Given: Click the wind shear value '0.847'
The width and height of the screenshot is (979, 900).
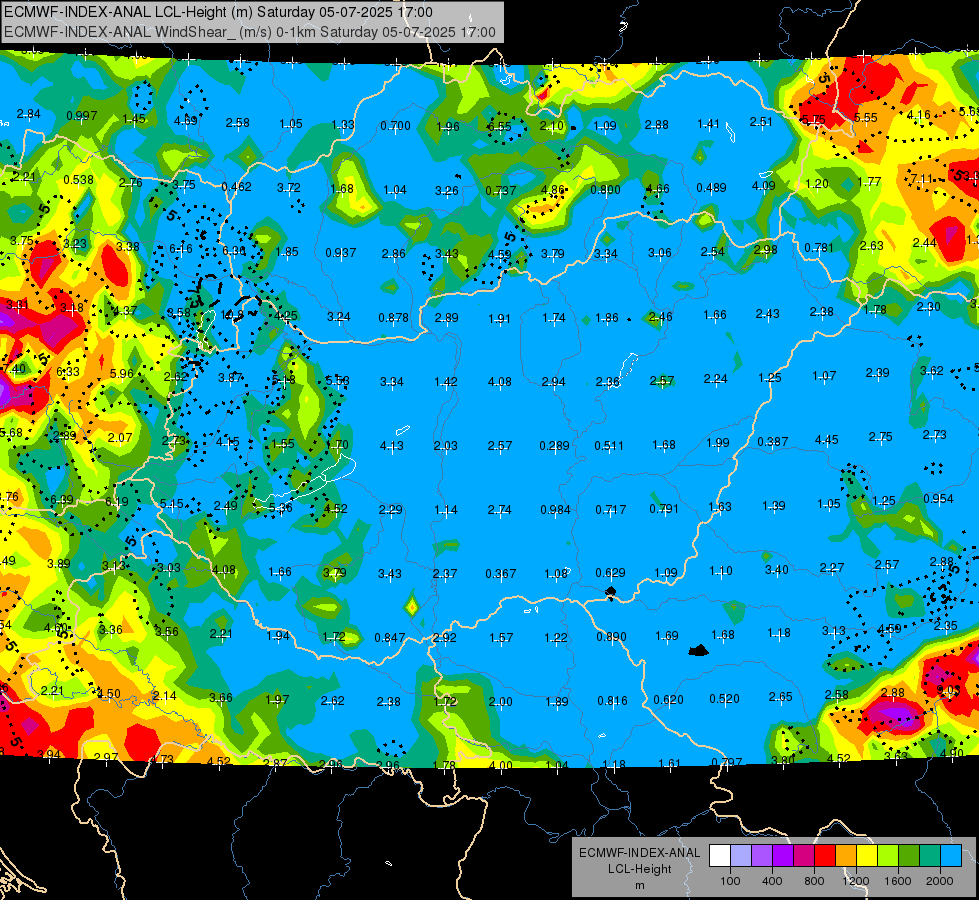Looking at the screenshot, I should click(x=390, y=638).
